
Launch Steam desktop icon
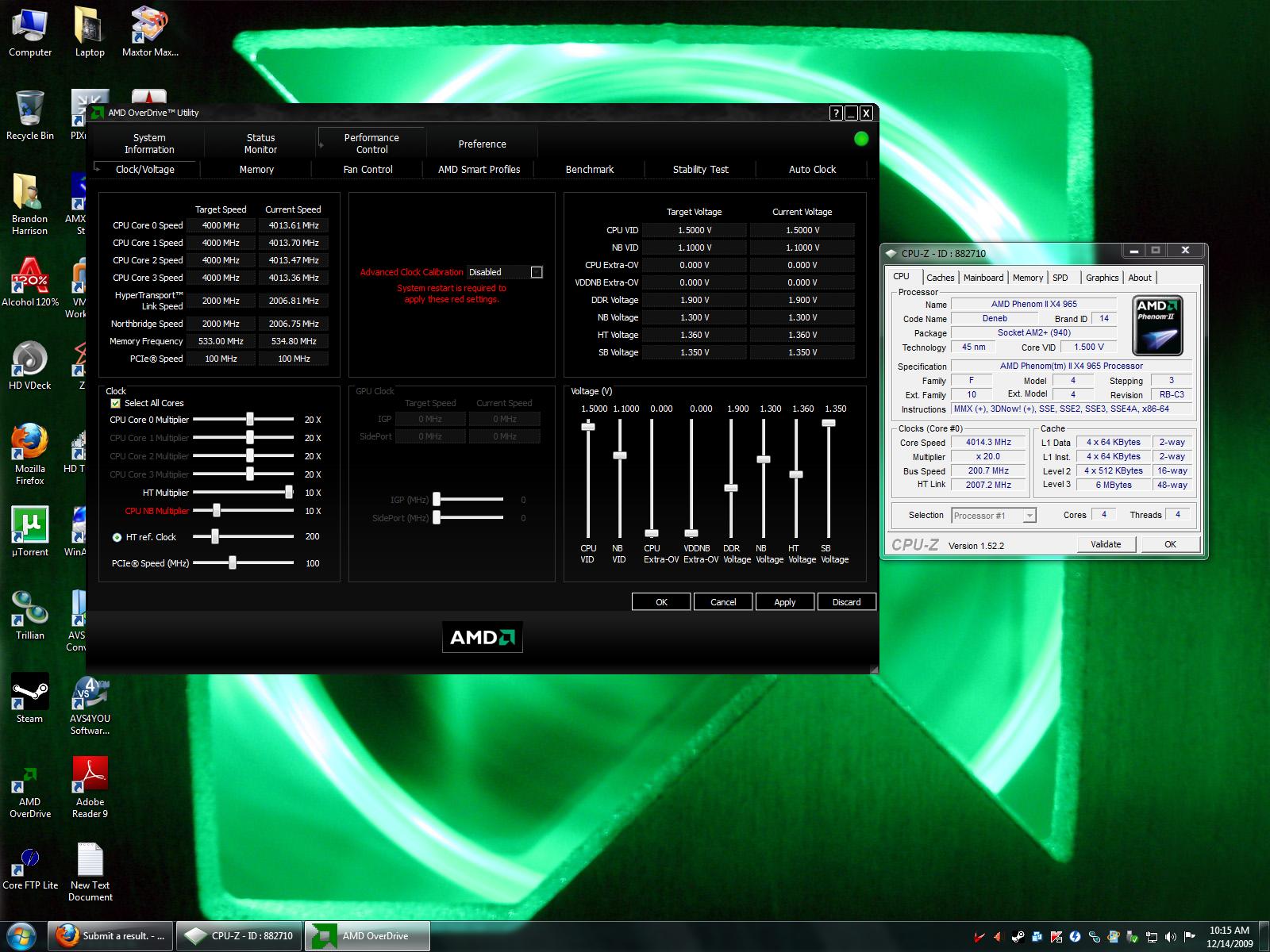(30, 698)
